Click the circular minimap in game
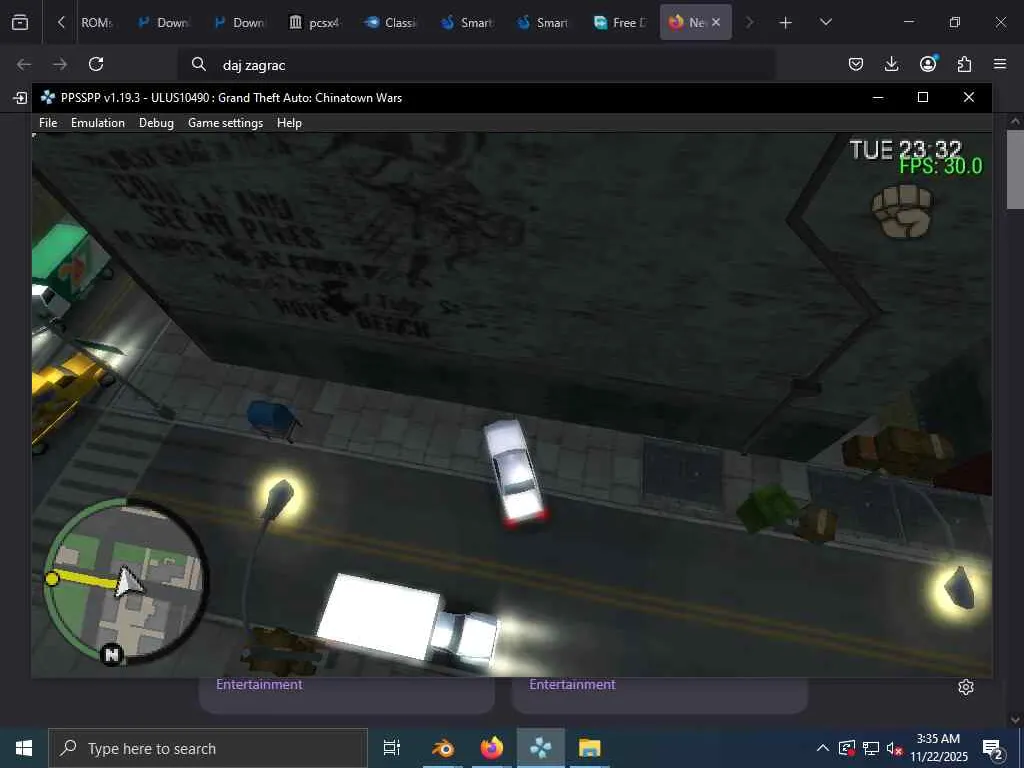The image size is (1024, 768). click(x=125, y=581)
